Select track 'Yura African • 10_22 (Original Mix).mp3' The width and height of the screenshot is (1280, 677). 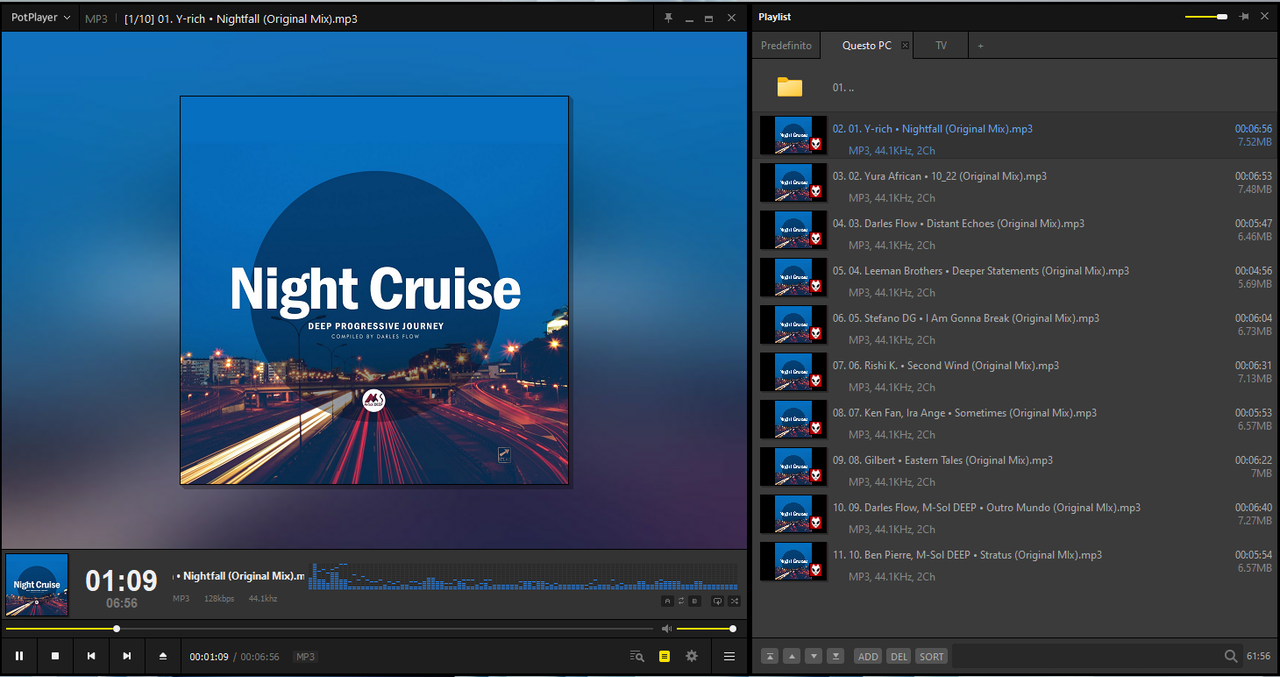tap(1016, 182)
